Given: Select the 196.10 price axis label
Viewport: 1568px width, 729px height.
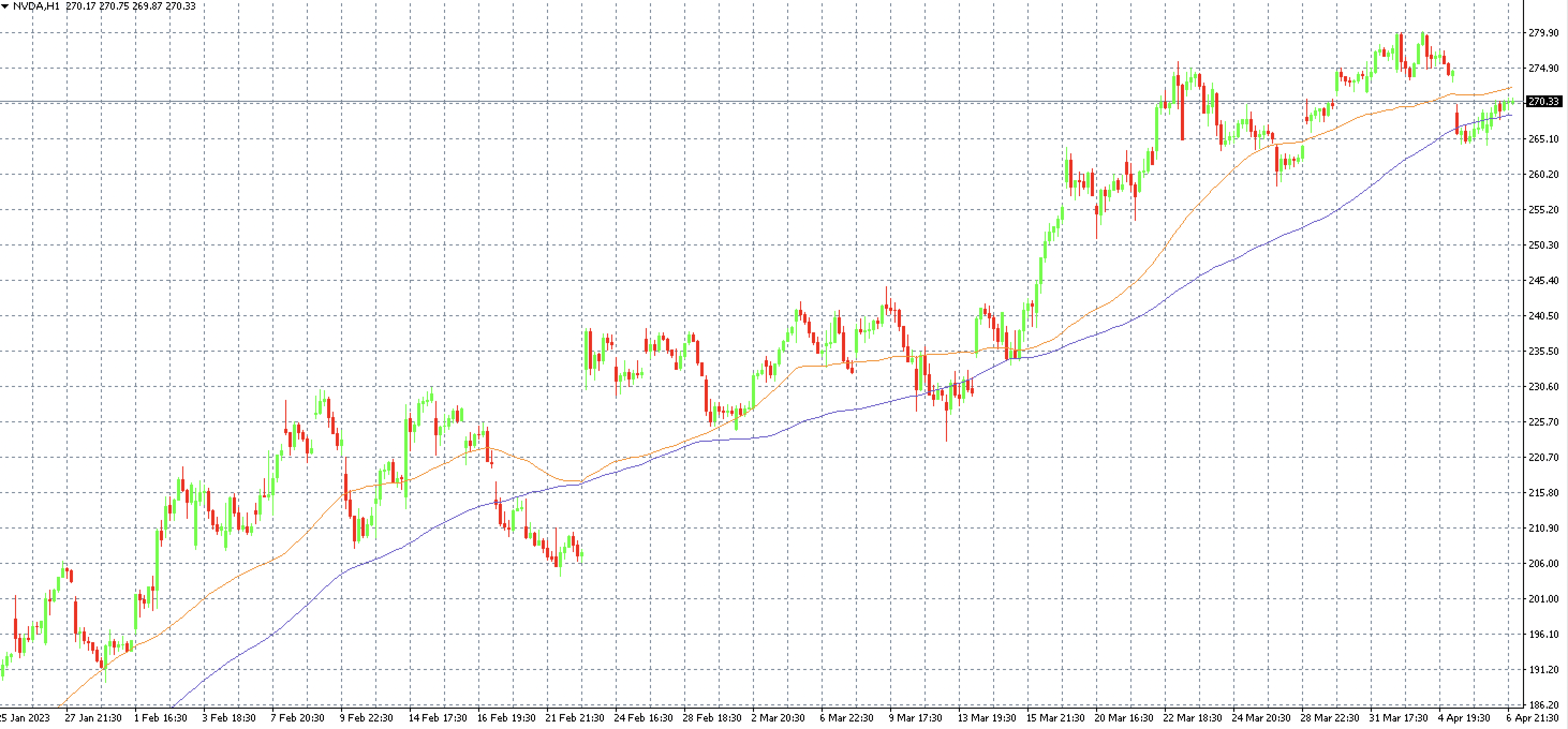Looking at the screenshot, I should [1544, 634].
